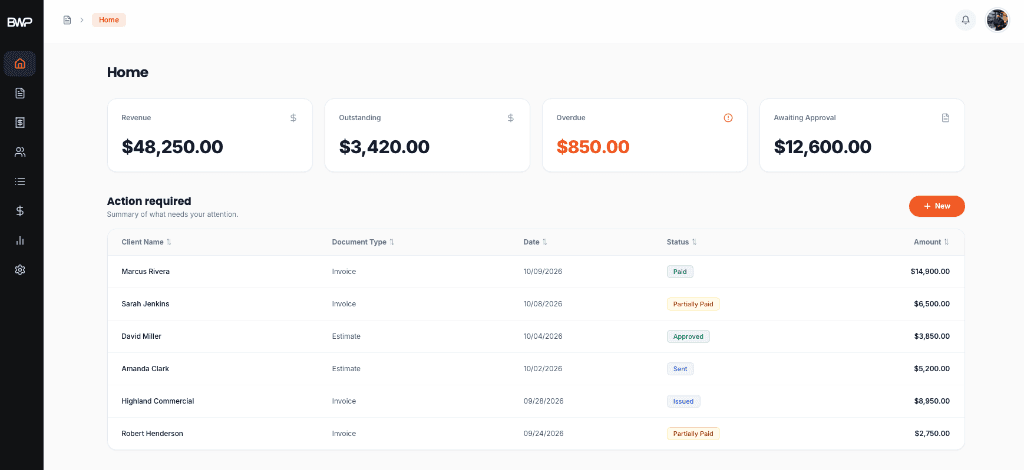
Task: Click the $8,950.00 amount
Action: point(932,401)
